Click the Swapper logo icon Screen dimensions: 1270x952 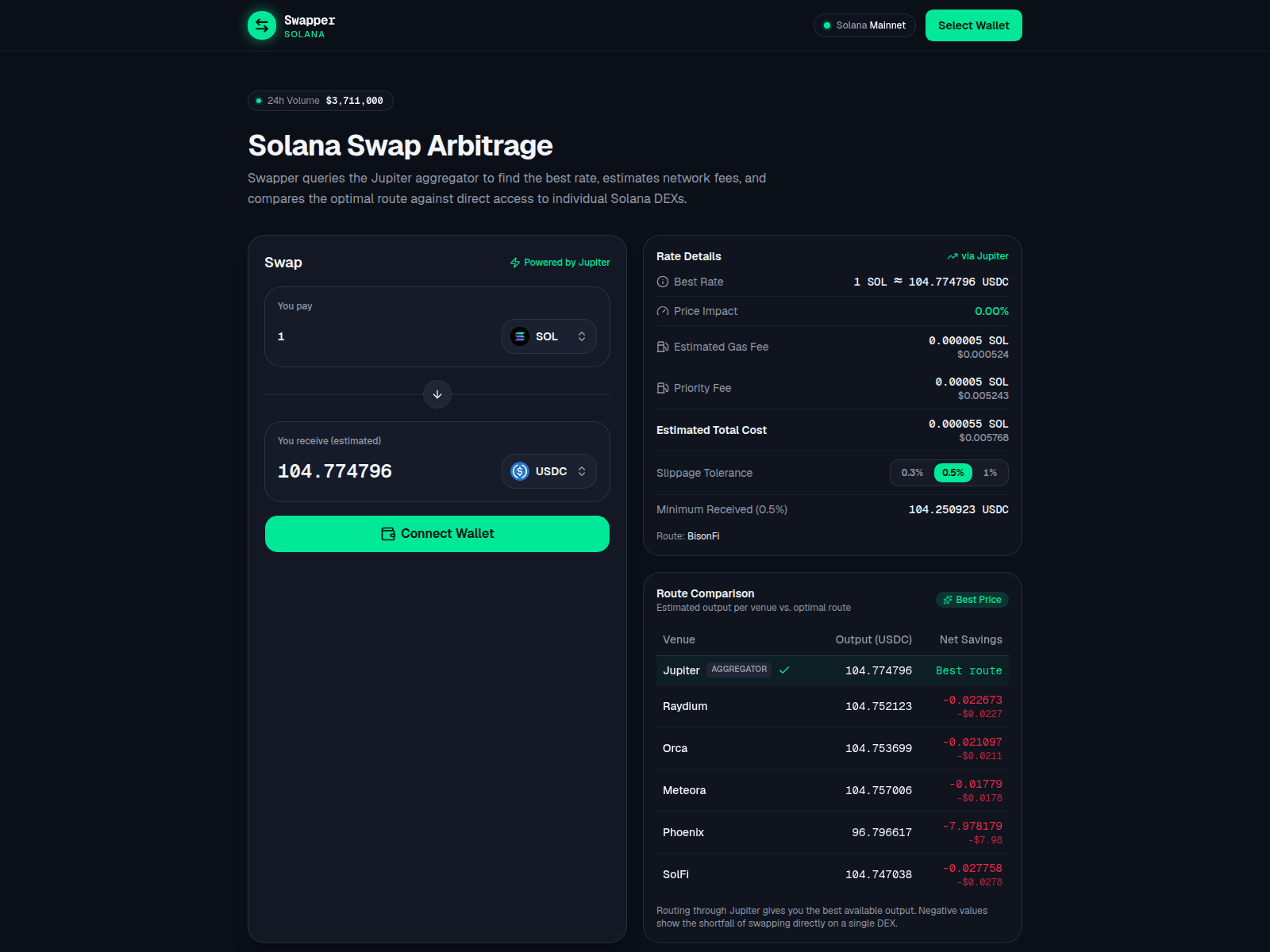pyautogui.click(x=262, y=25)
